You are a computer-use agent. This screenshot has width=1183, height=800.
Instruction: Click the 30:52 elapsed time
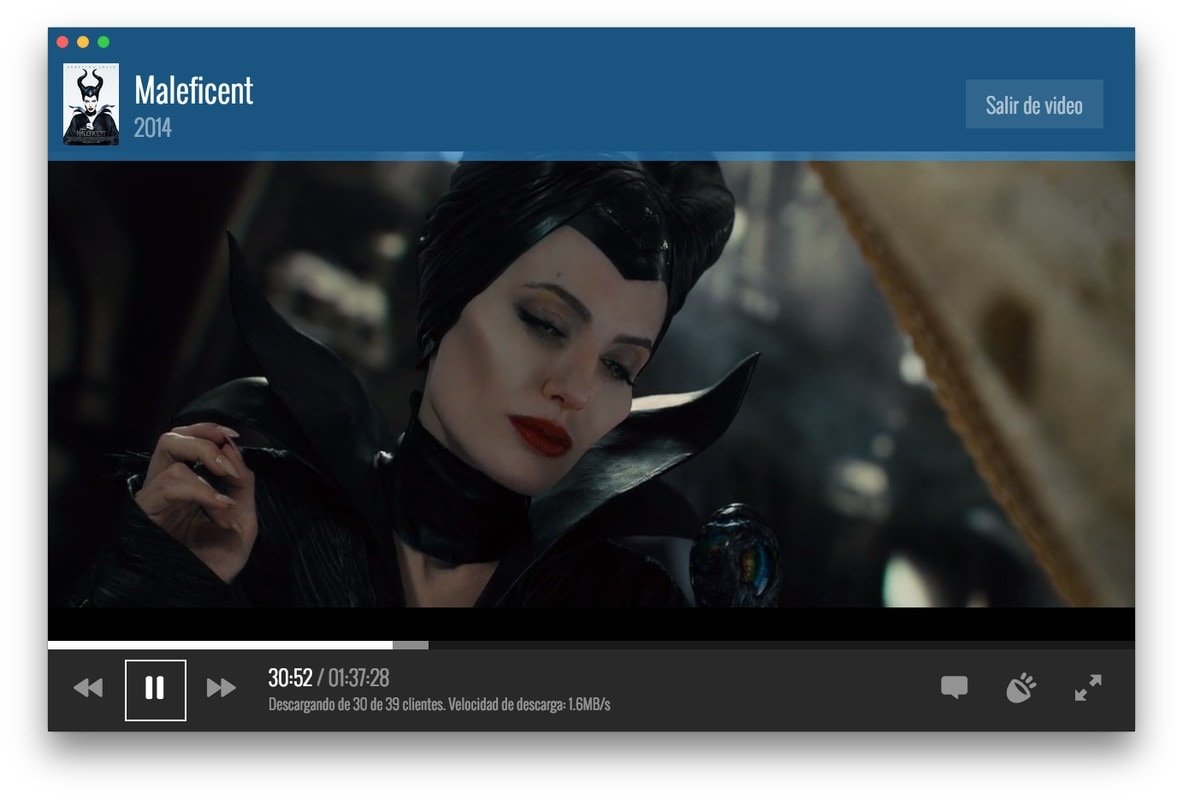tap(290, 678)
